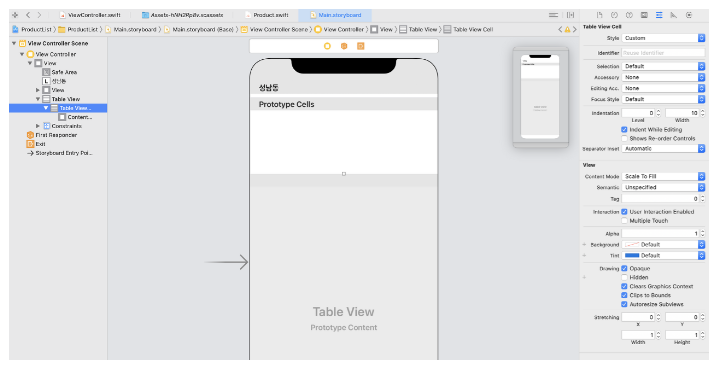Select the View Controller icon in scene dock
Viewport: 718px width, 374px height.
327,46
